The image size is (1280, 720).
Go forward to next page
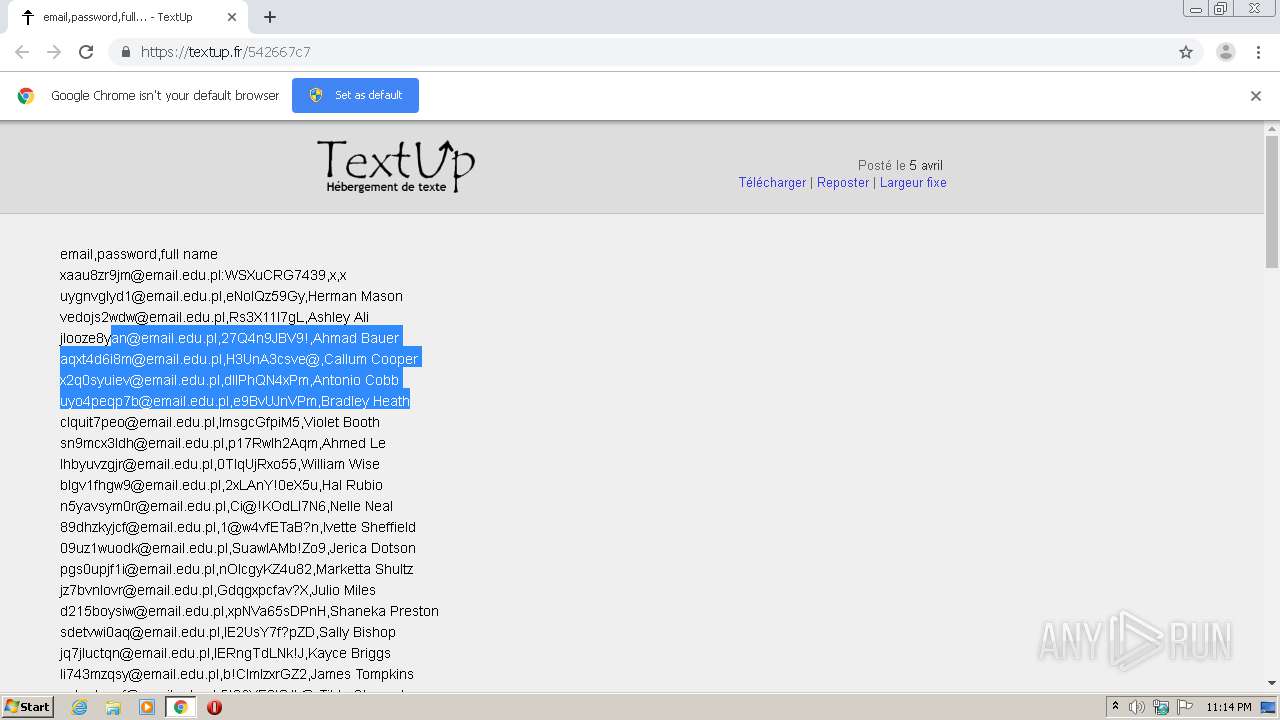[54, 52]
